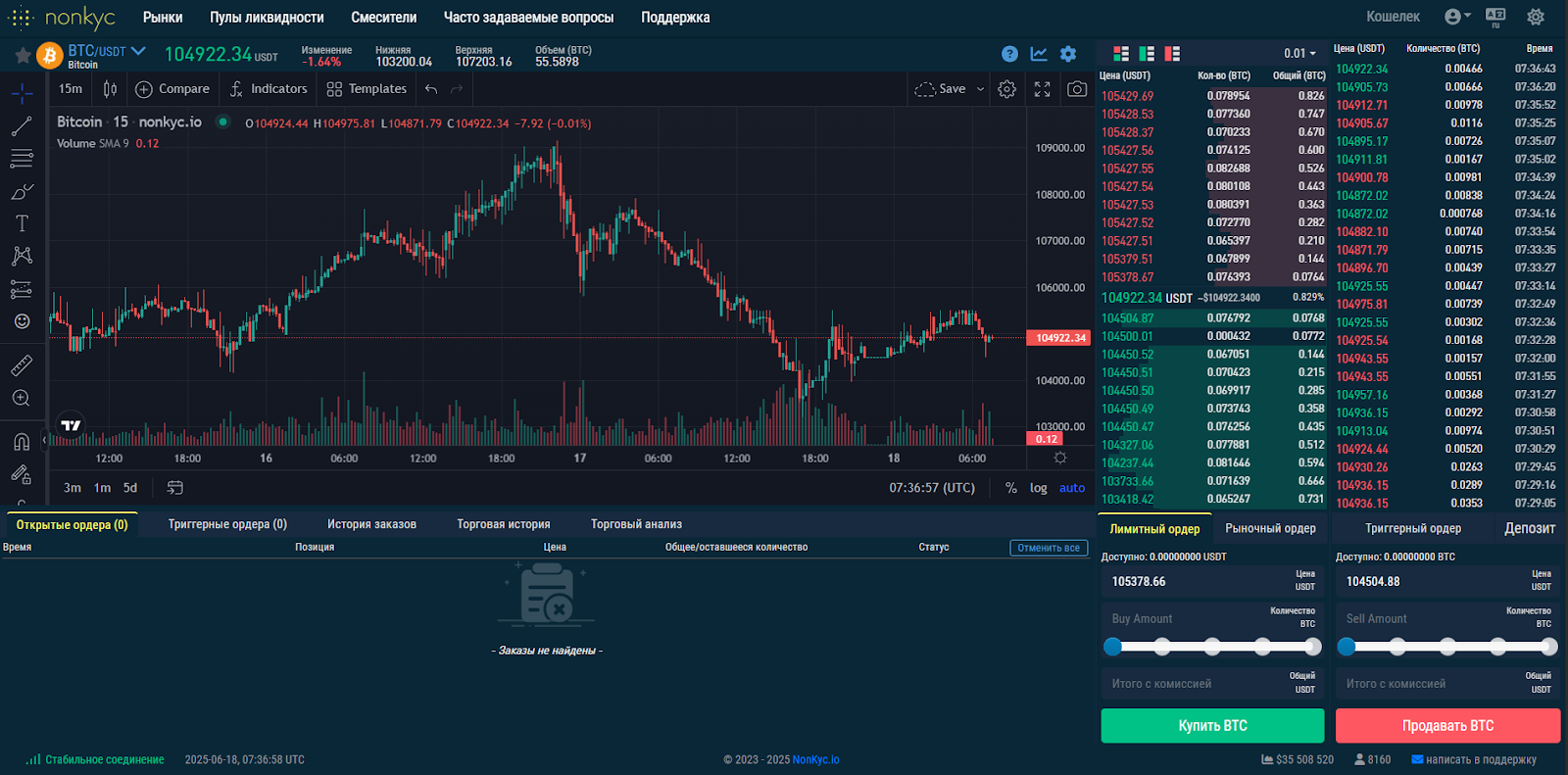Enter fullscreen chart mode

pyautogui.click(x=1043, y=89)
